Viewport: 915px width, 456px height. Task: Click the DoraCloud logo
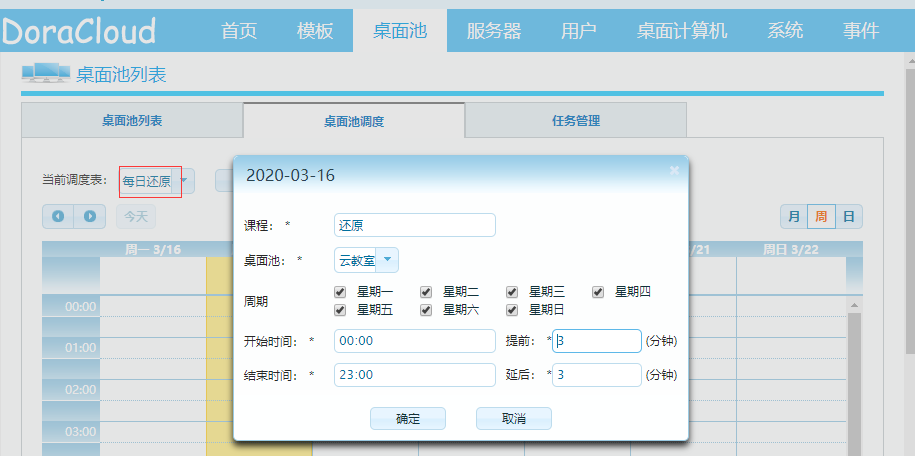[79, 31]
